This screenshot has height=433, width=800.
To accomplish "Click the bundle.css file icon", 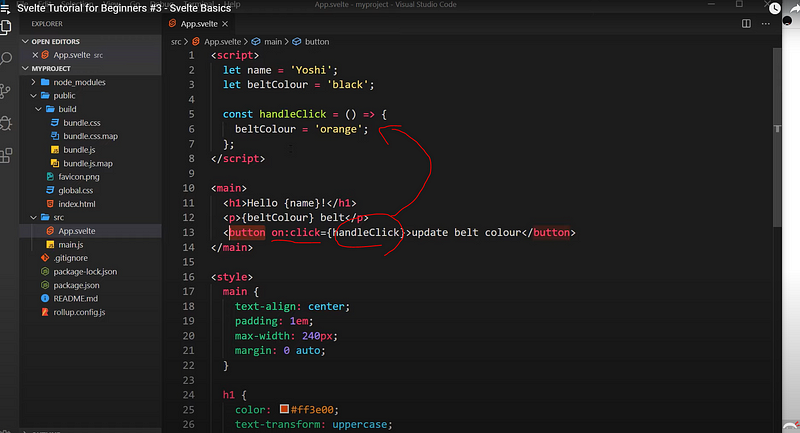I will click(x=55, y=122).
